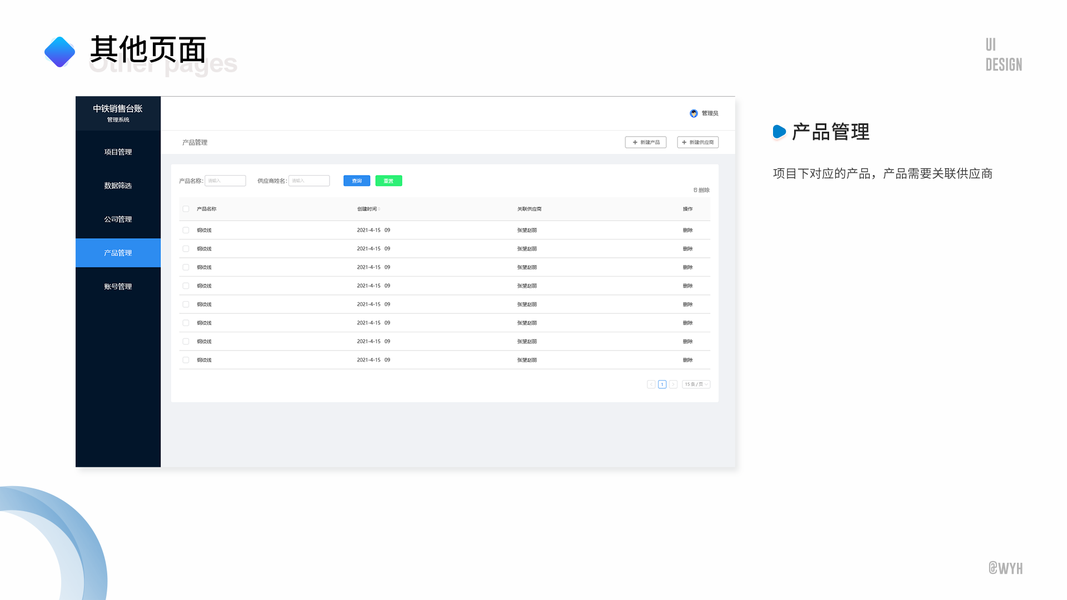This screenshot has width=1067, height=600.
Task: Click the green 重置 button
Action: pos(389,181)
